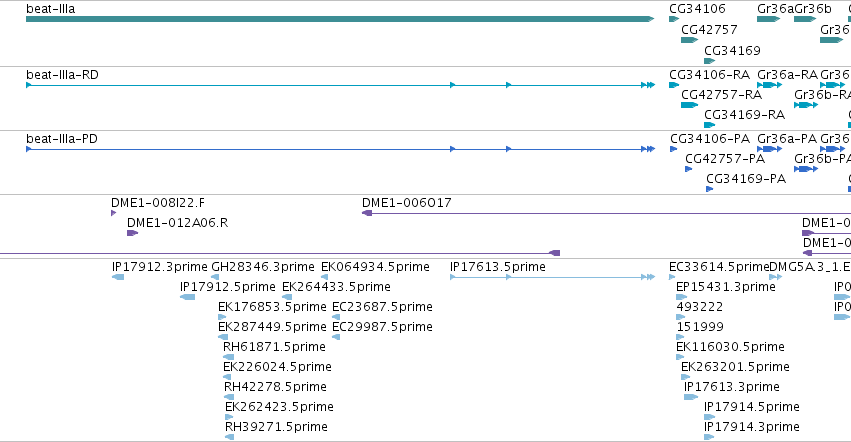Select IP17914.5prime EST label
Viewport: 851px width, 442px height.
point(752,407)
